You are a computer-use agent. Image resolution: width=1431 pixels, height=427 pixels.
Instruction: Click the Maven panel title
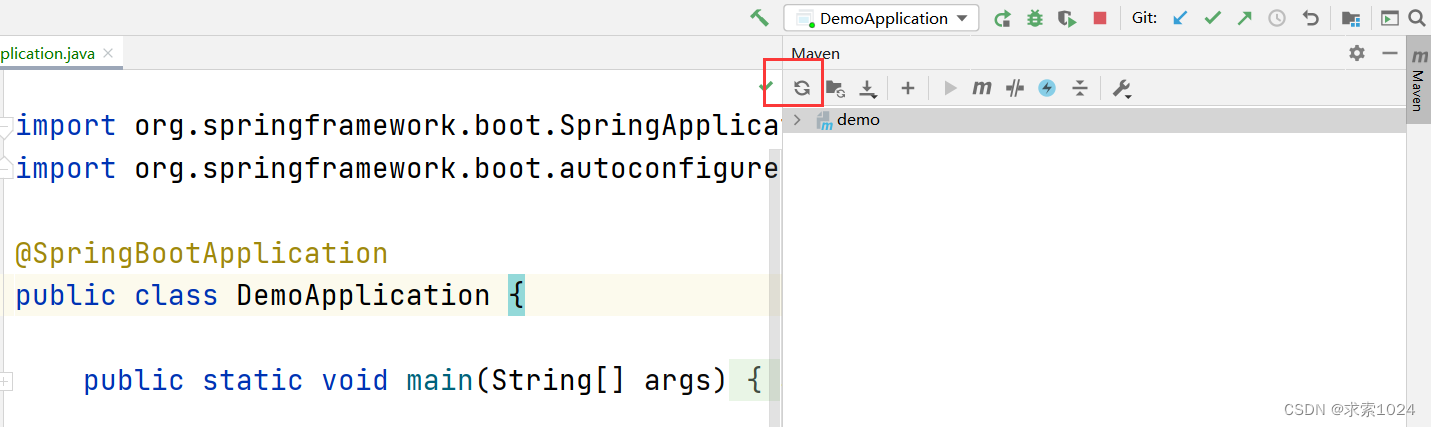(816, 54)
